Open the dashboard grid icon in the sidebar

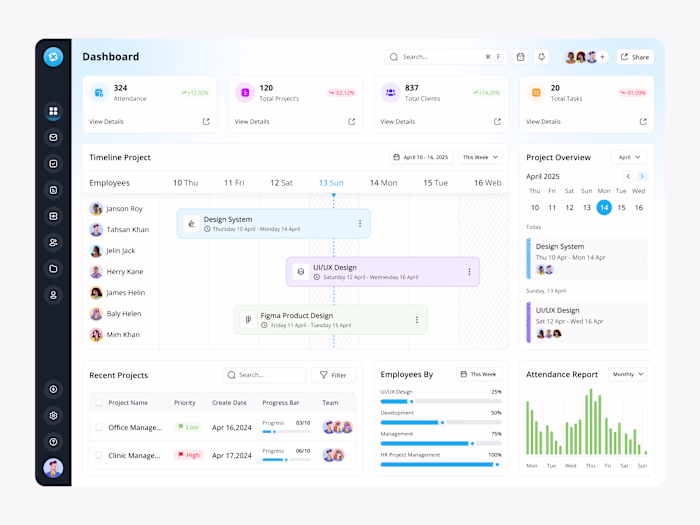53,111
